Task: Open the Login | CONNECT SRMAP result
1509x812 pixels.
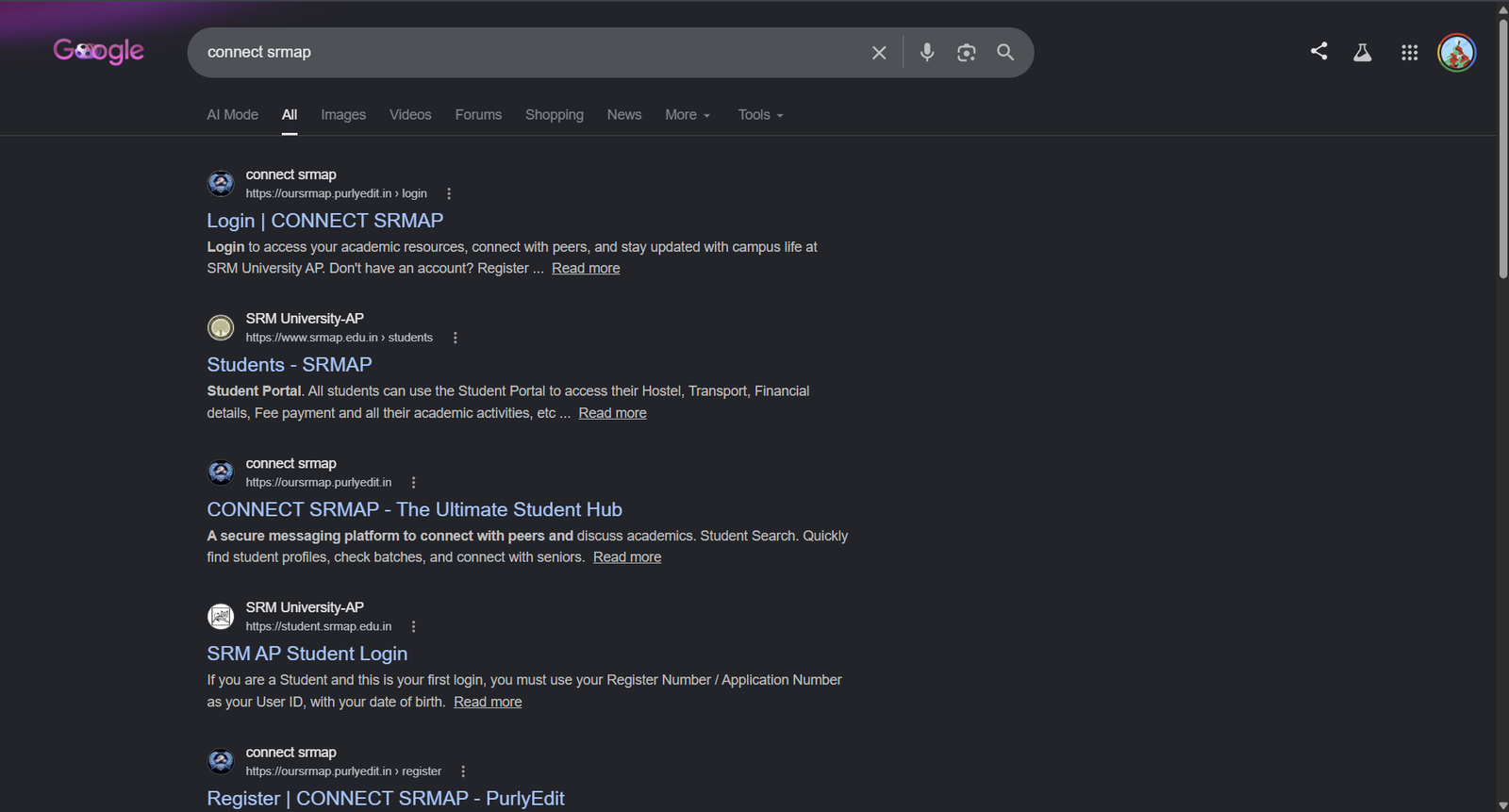Action: (325, 221)
